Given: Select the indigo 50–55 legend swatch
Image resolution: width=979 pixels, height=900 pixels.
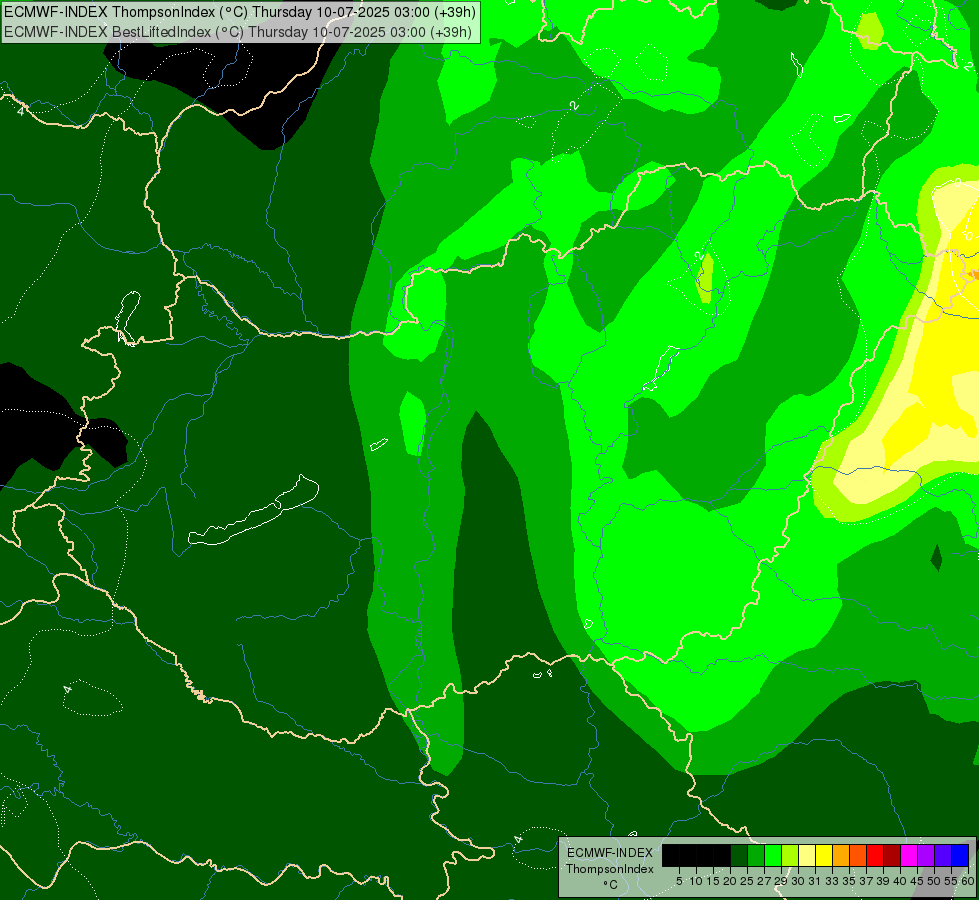Looking at the screenshot, I should point(943,855).
